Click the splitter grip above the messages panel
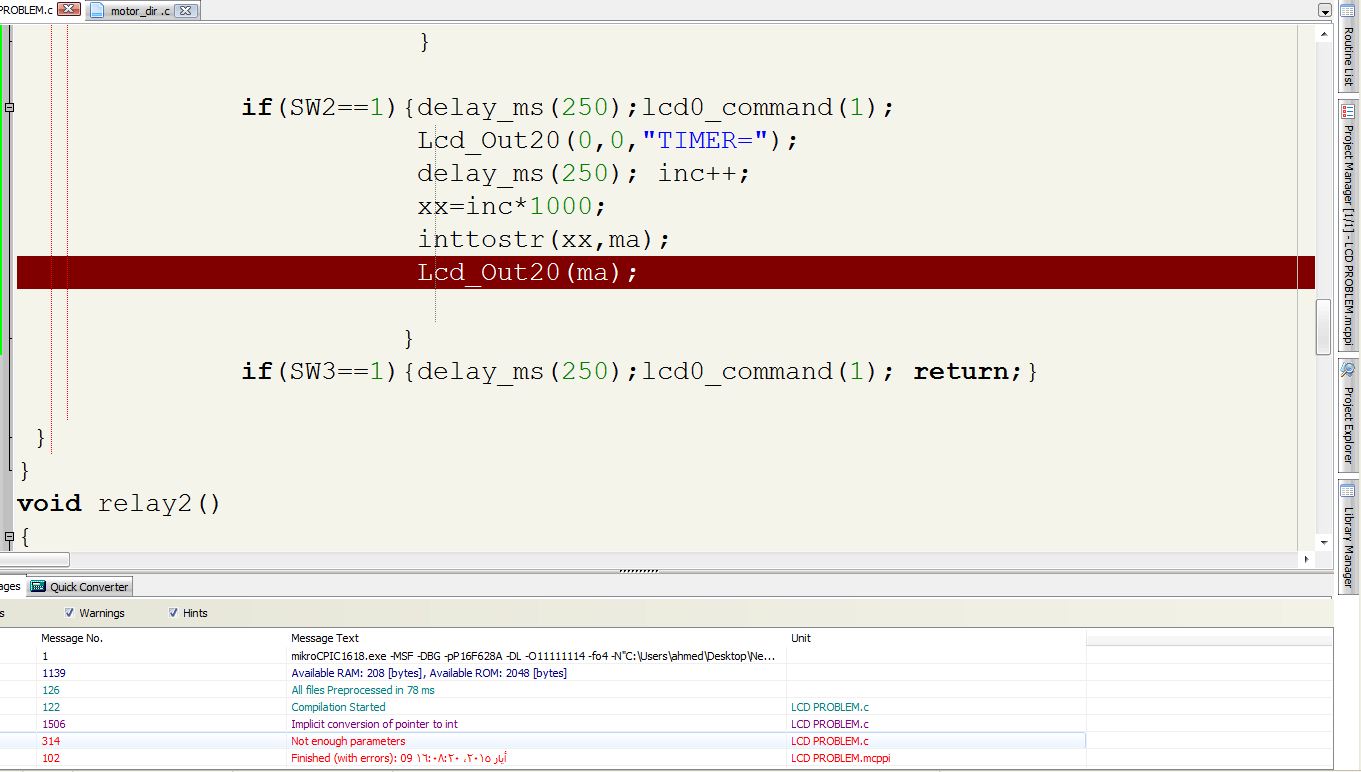Image resolution: width=1361 pixels, height=772 pixels. pyautogui.click(x=639, y=571)
